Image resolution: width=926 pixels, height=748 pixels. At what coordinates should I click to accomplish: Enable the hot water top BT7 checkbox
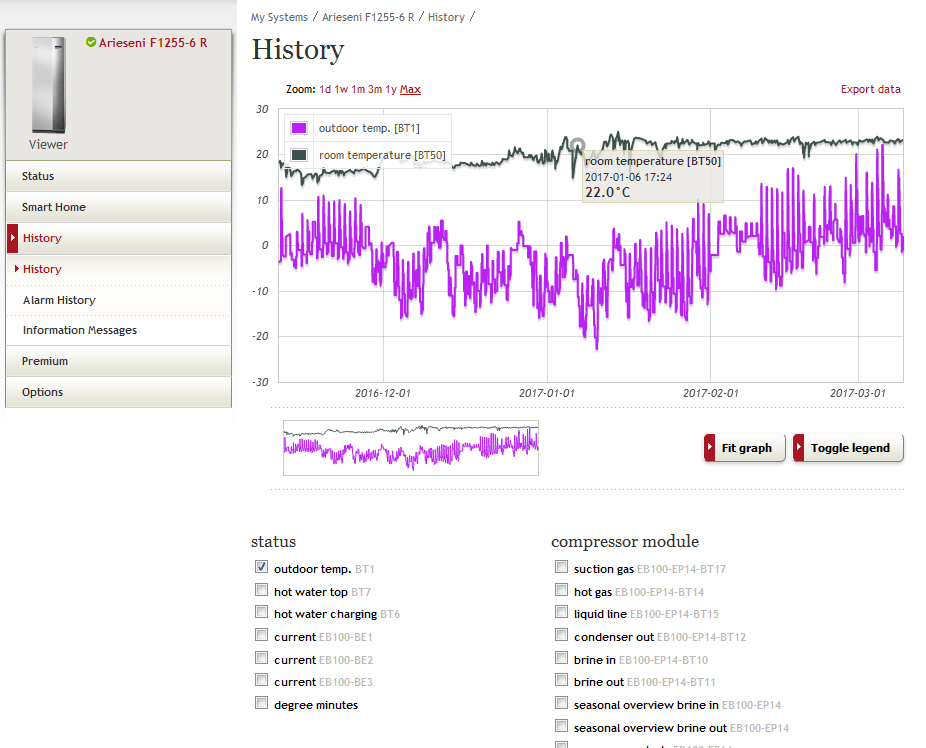262,591
